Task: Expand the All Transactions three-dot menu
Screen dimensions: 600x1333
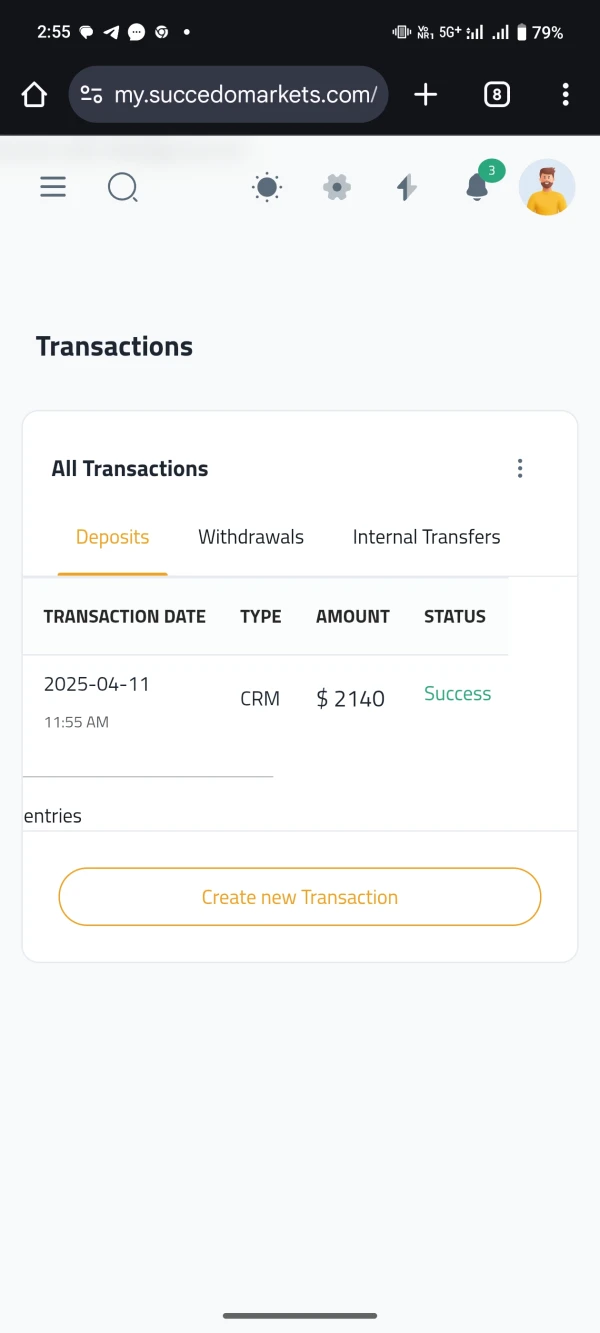Action: pos(520,469)
